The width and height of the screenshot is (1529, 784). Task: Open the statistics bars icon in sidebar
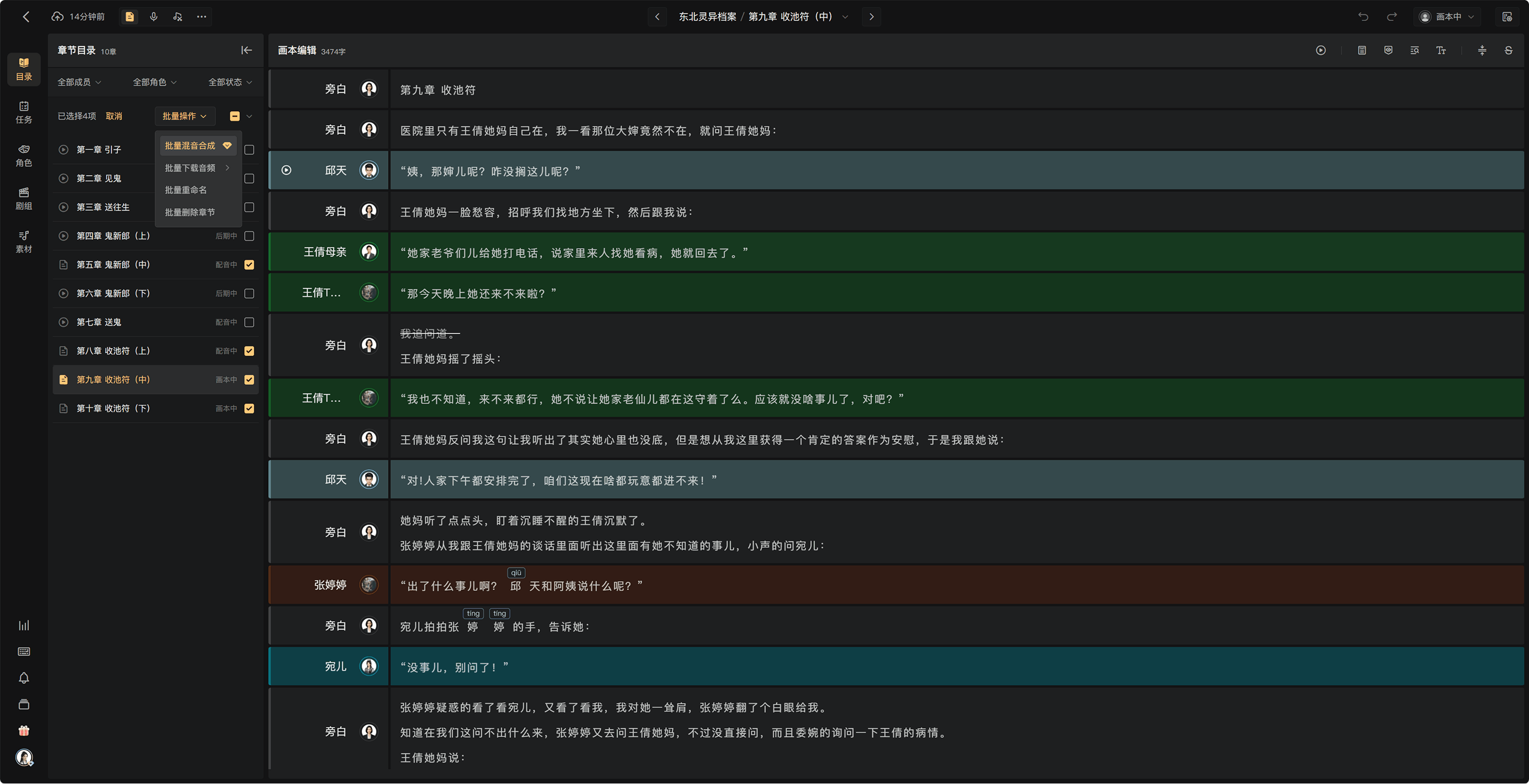point(24,625)
